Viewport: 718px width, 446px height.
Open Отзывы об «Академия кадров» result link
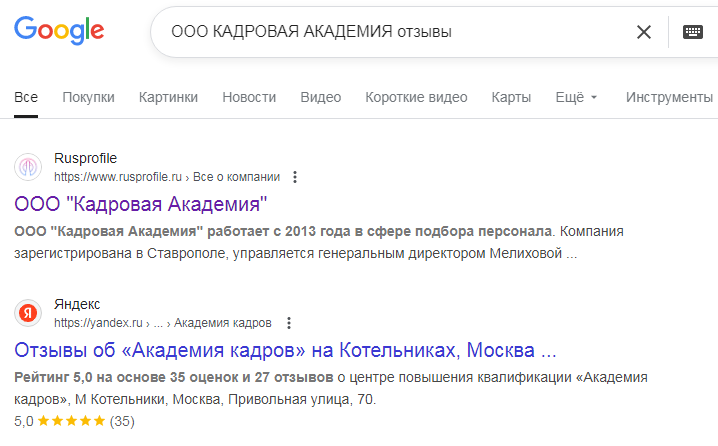285,351
